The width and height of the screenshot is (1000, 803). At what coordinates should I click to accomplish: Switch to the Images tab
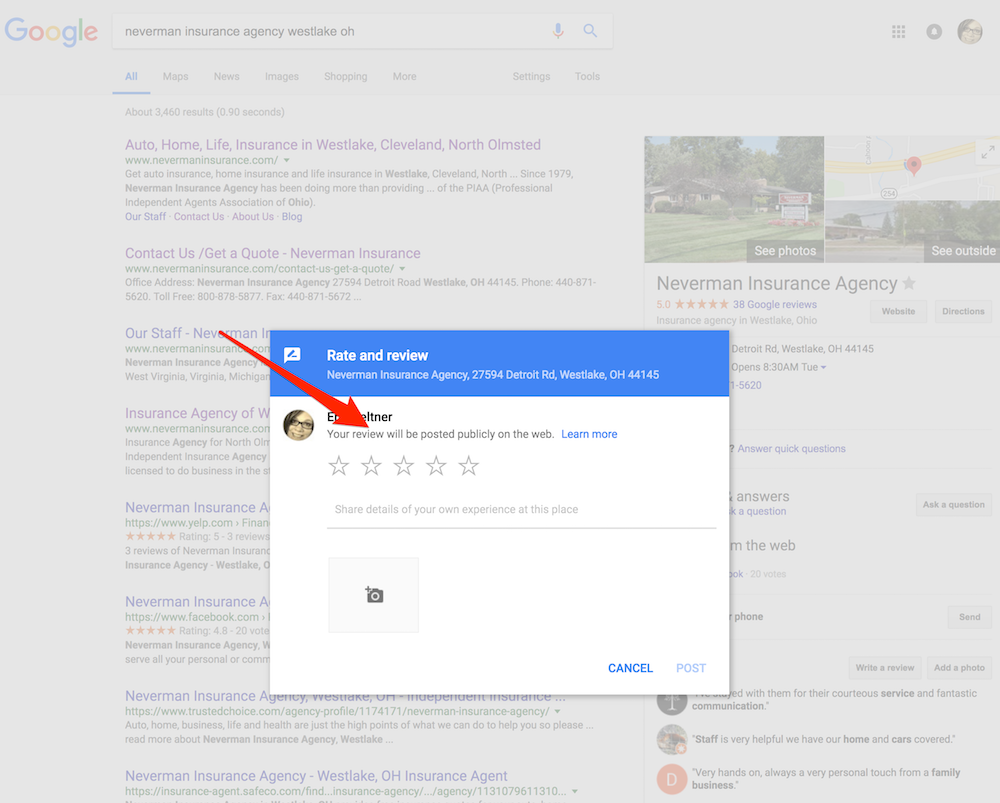281,76
